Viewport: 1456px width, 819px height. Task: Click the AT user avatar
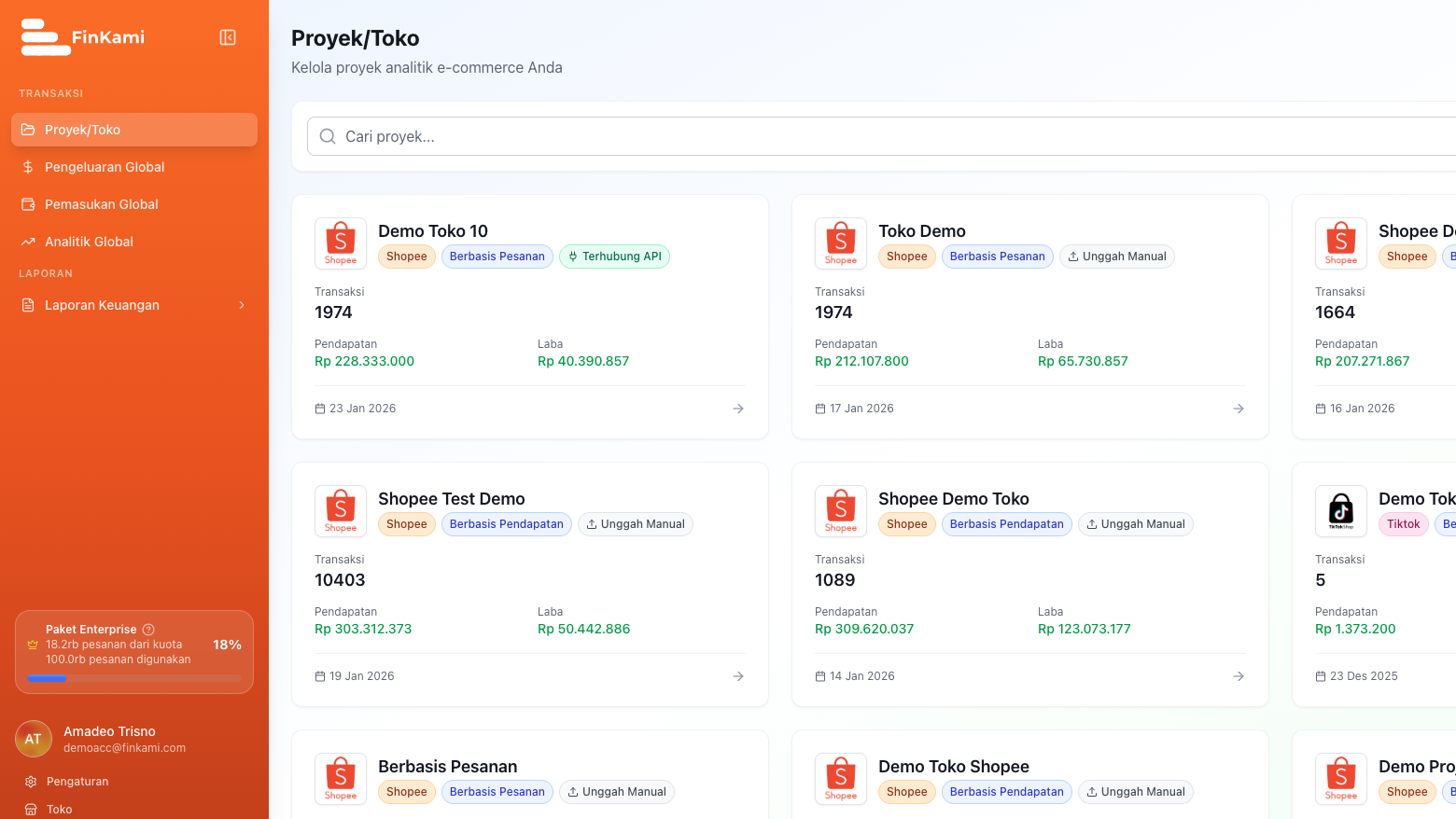[34, 739]
